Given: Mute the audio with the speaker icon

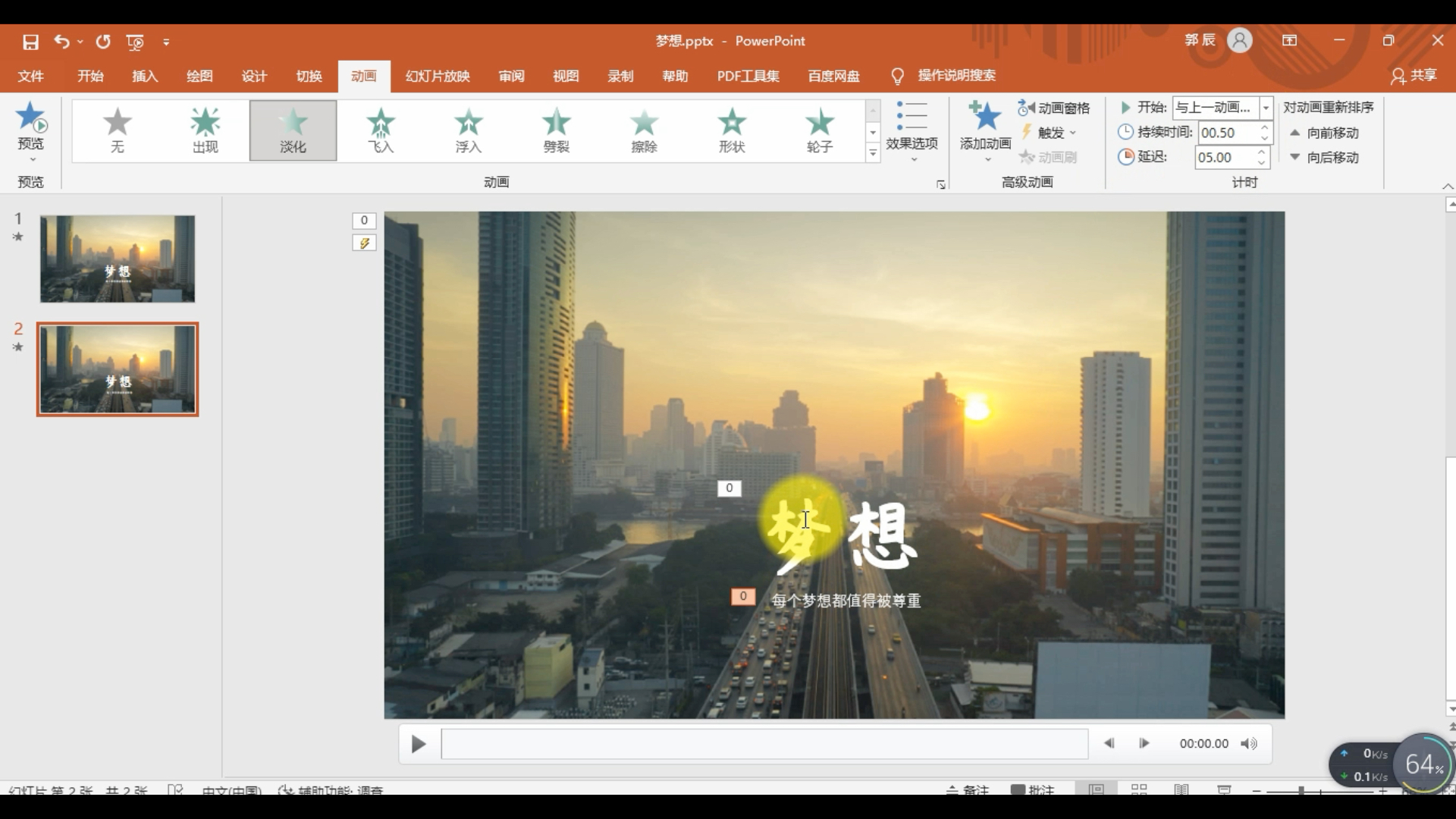Looking at the screenshot, I should coord(1248,744).
